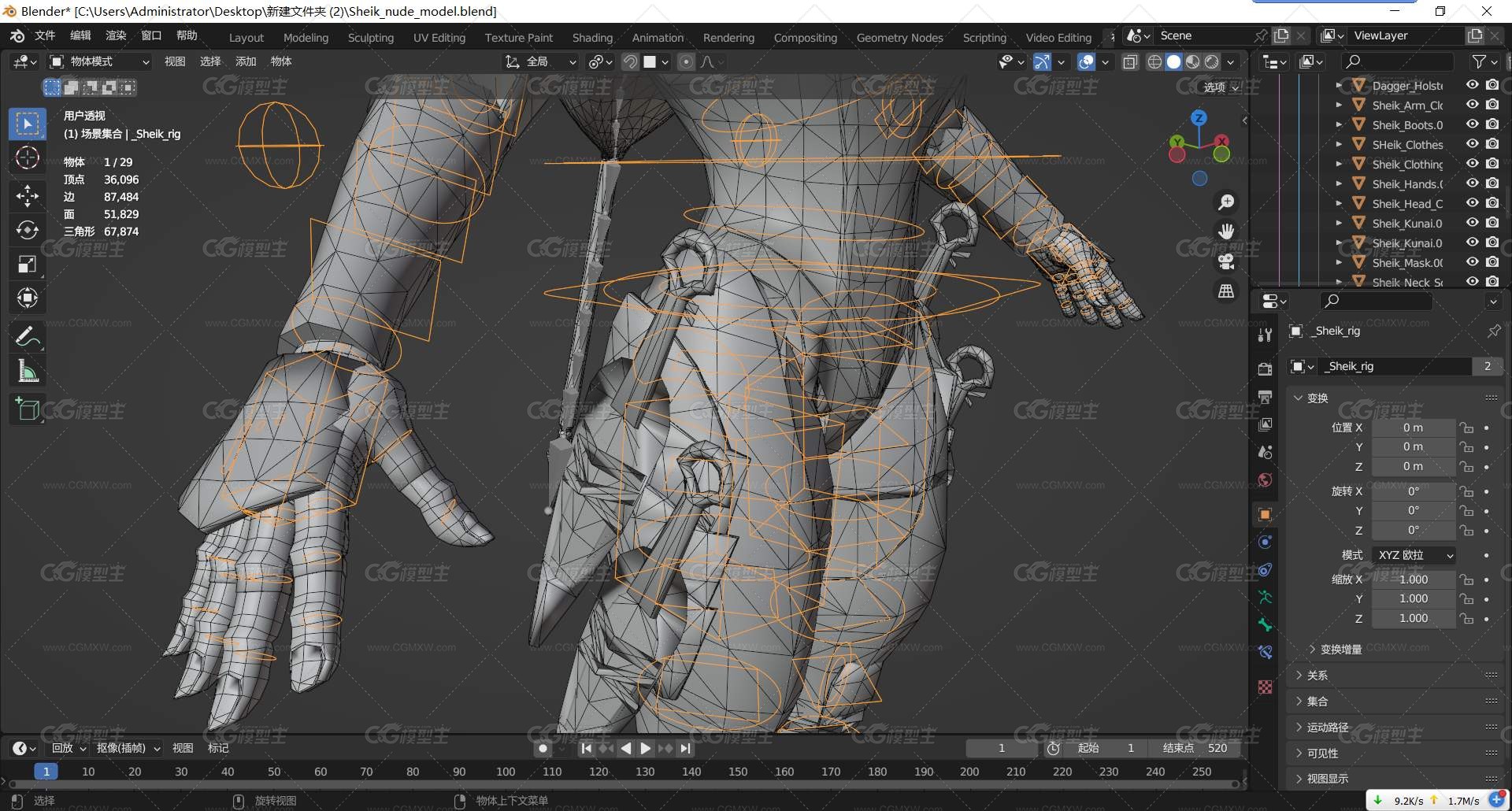Switch to the Shading workspace tab

592,38
